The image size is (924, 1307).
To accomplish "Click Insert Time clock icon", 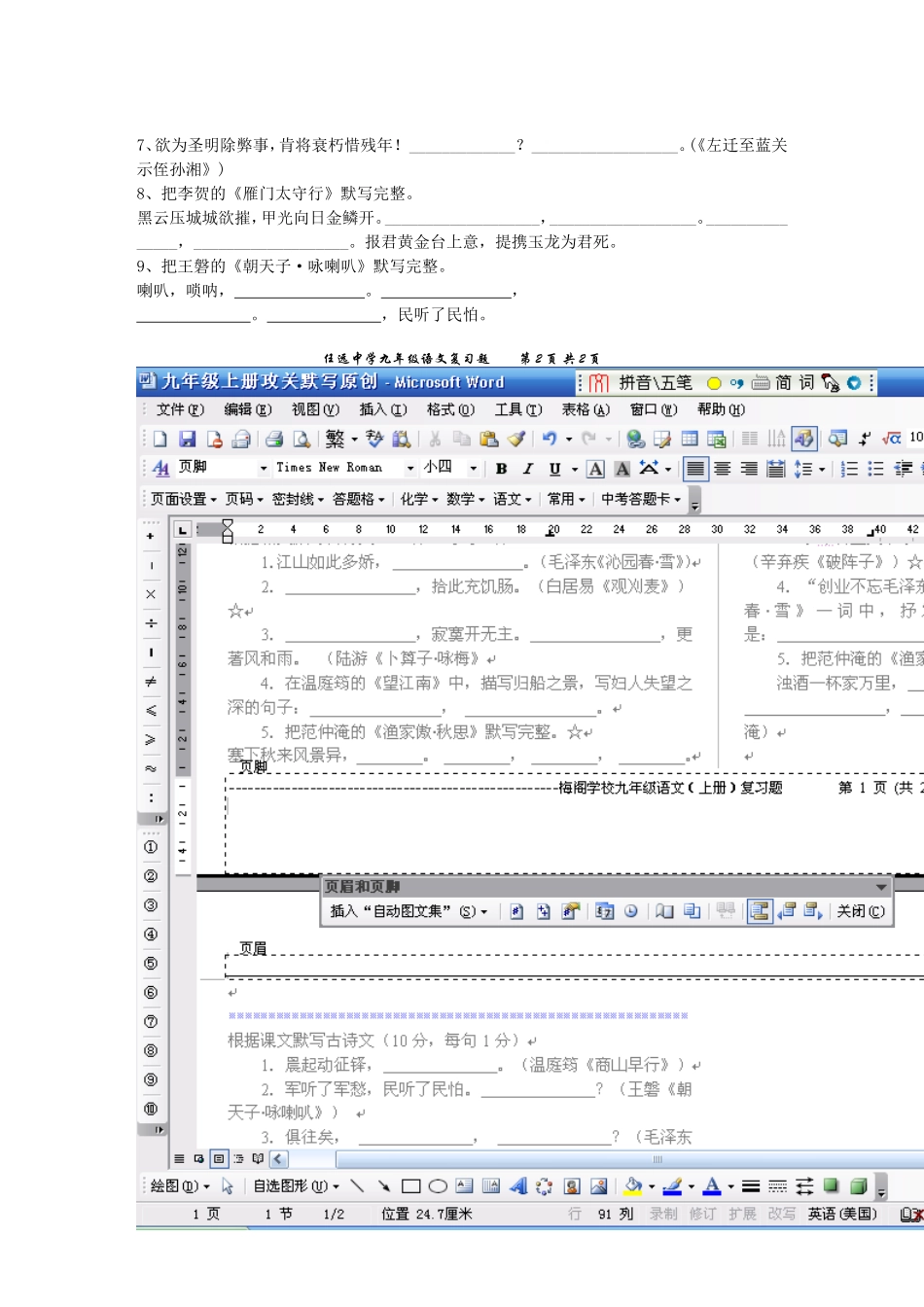I will (631, 911).
